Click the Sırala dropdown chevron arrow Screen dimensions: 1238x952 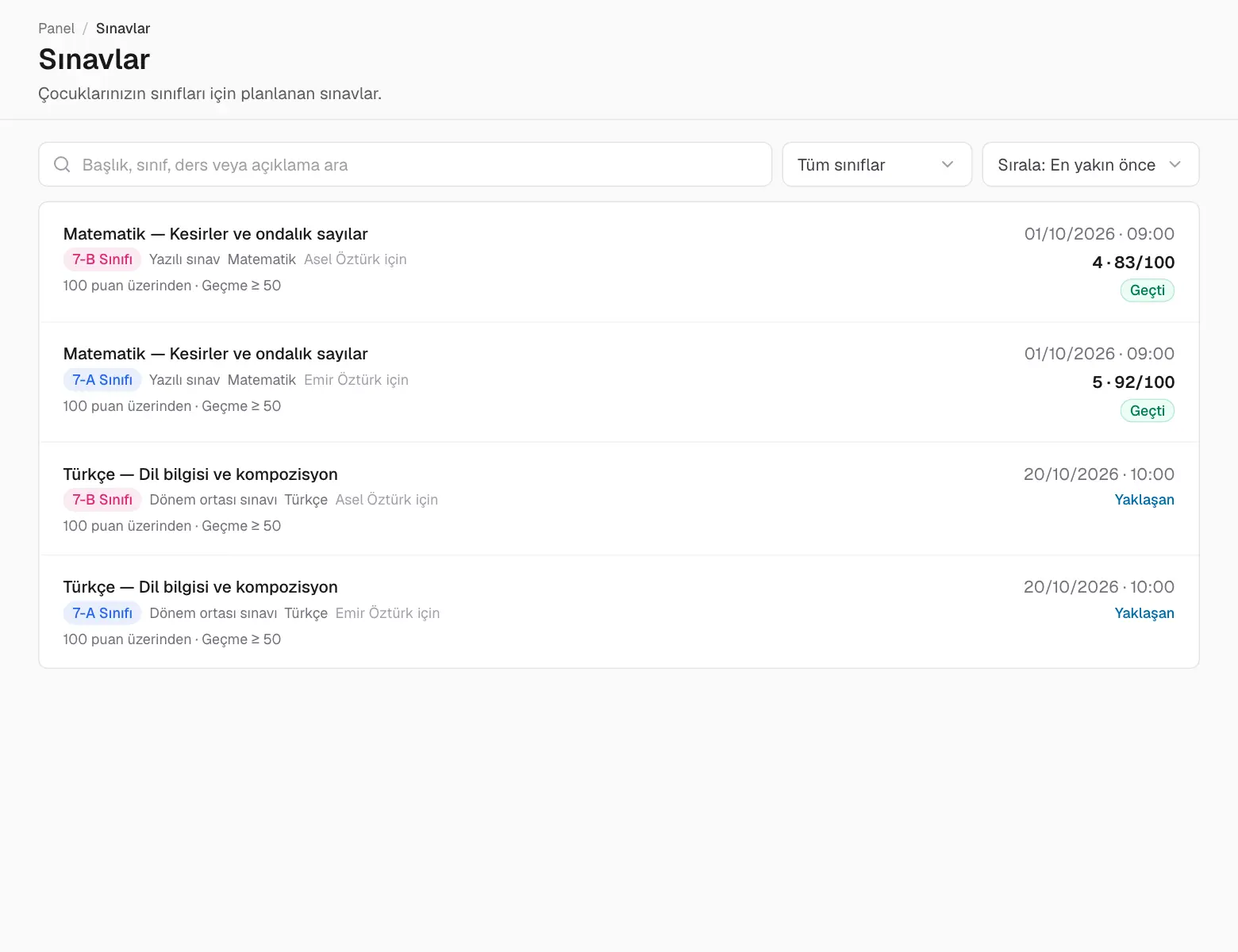1175,165
